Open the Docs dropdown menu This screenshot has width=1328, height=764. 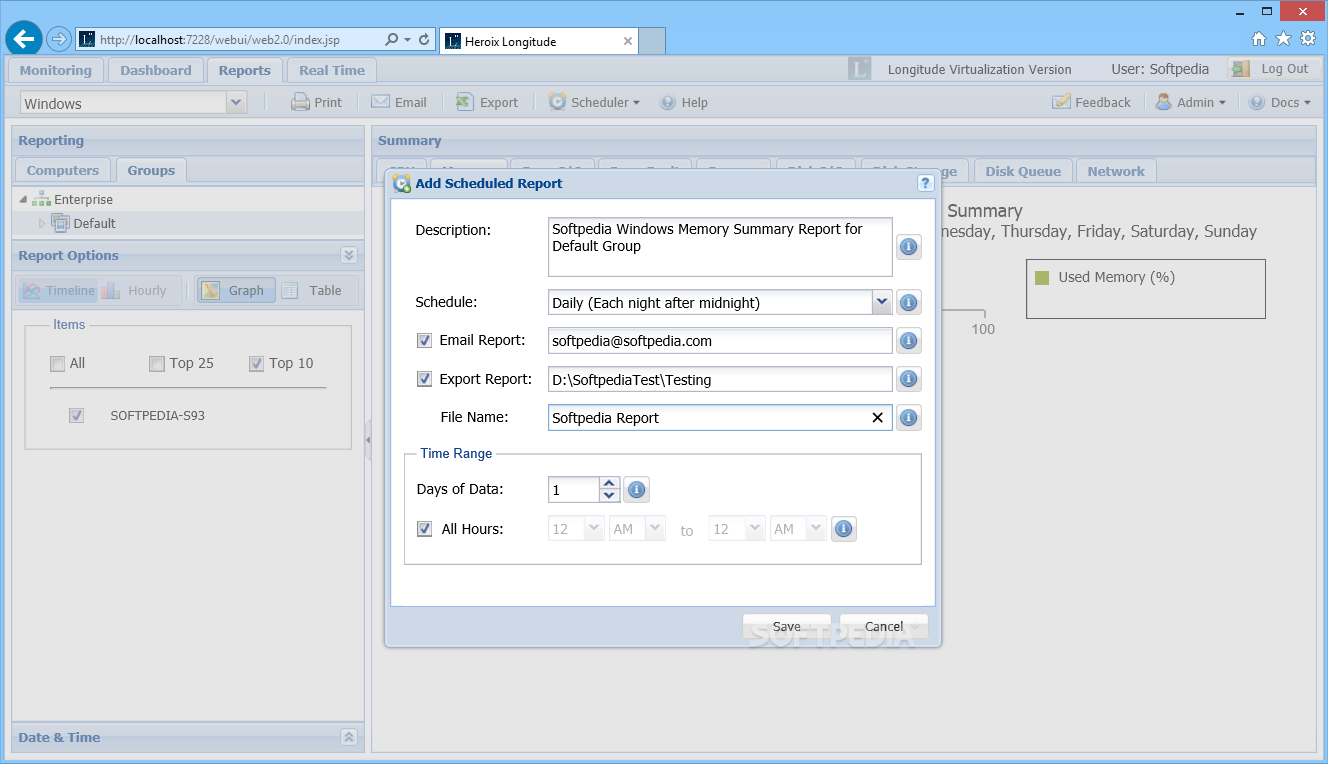tap(1280, 102)
